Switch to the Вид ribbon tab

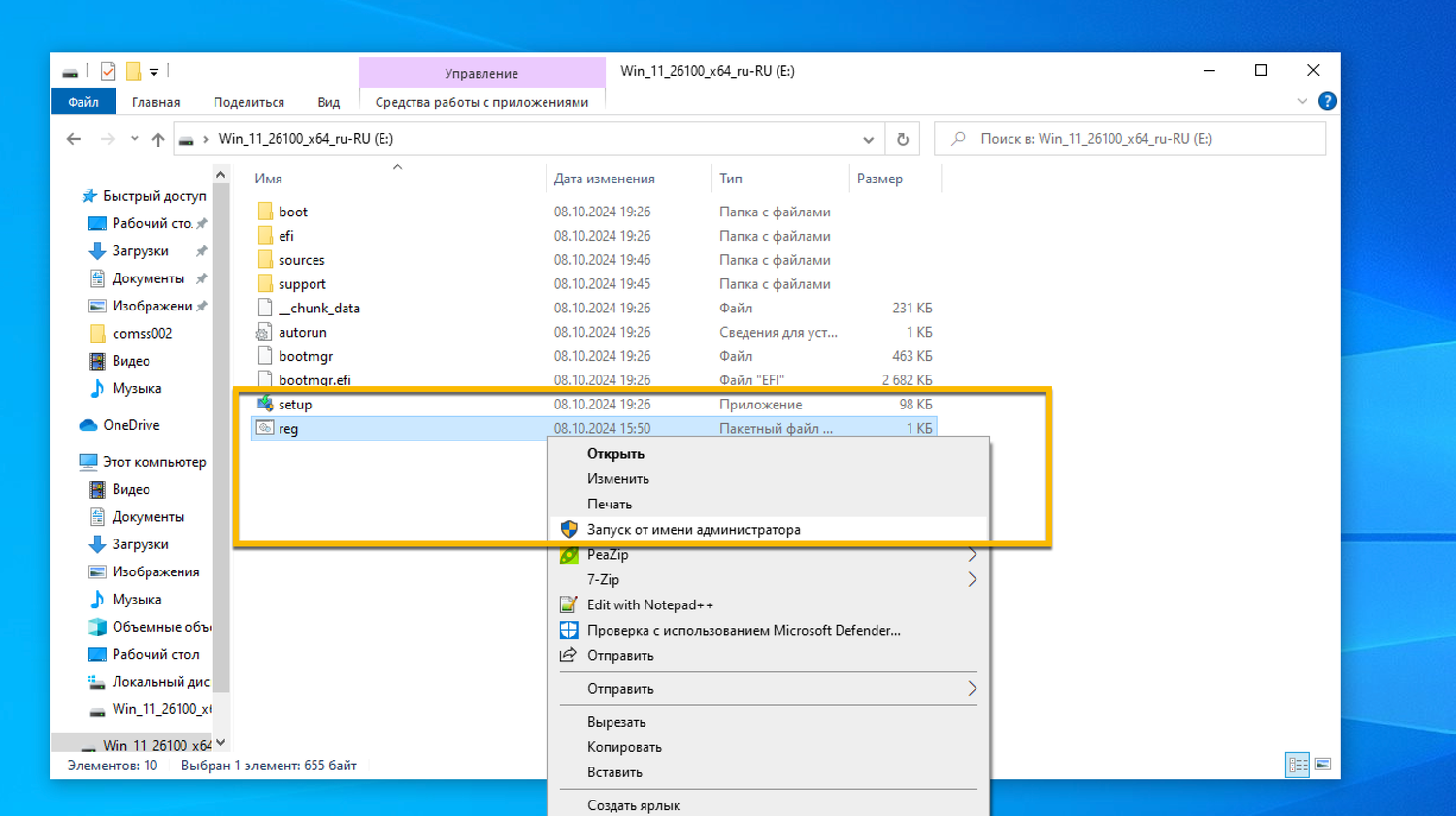[329, 102]
